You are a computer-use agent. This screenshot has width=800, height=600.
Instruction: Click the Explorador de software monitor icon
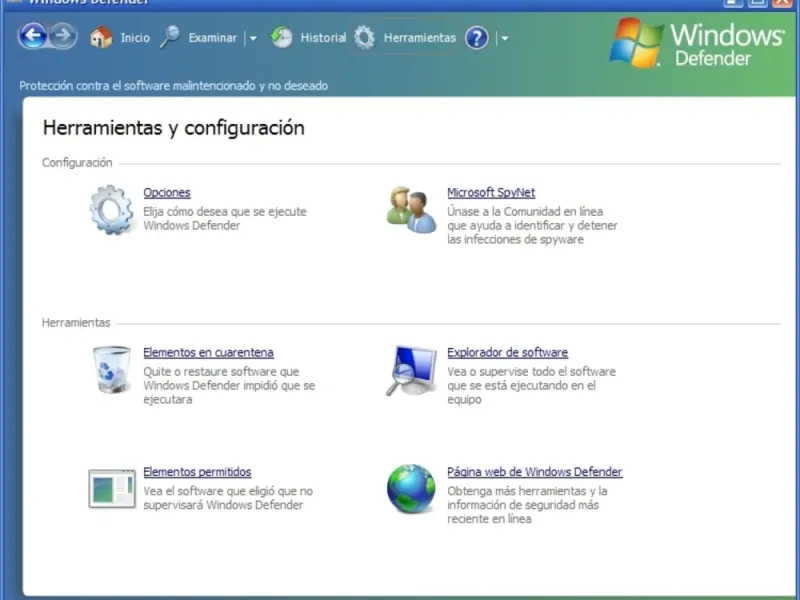coord(411,370)
